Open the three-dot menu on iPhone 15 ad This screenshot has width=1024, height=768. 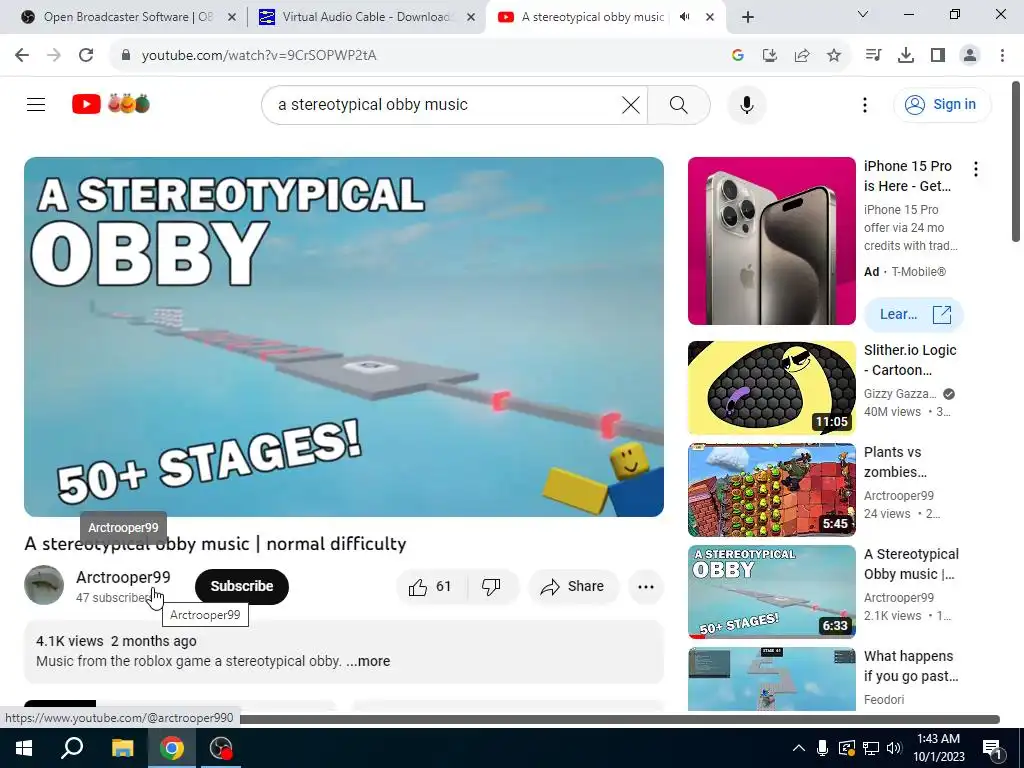point(976,169)
